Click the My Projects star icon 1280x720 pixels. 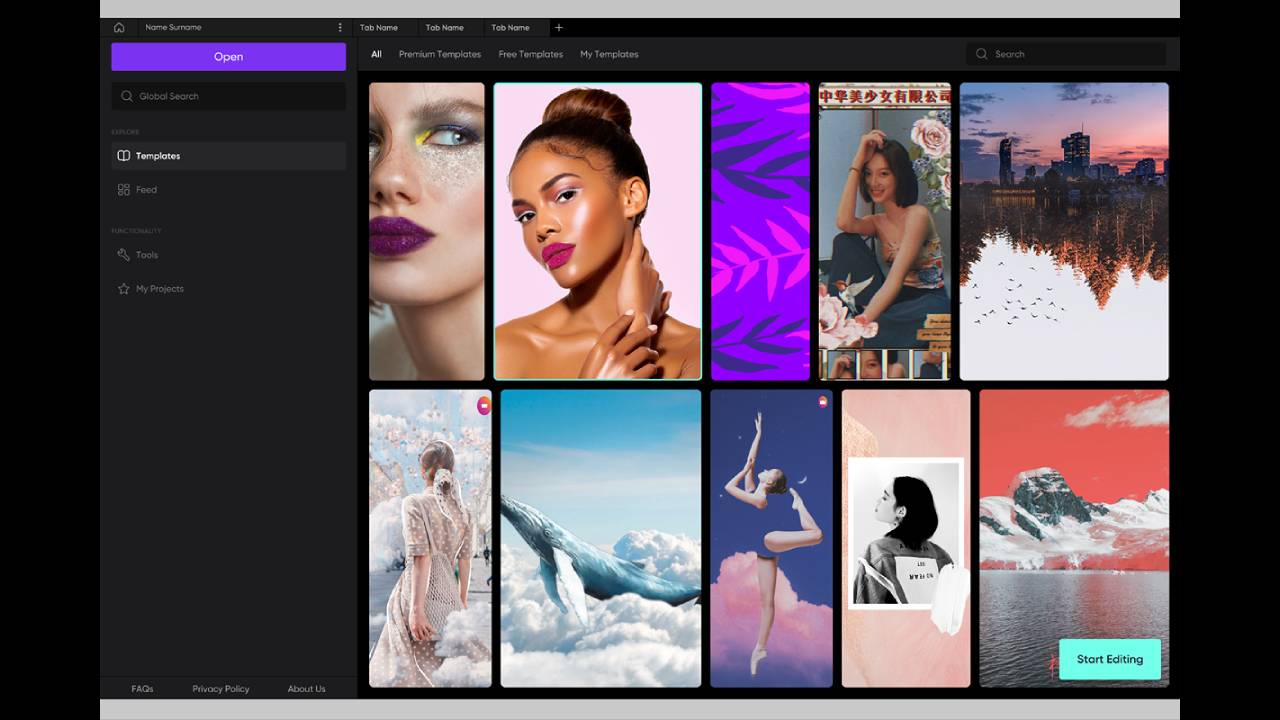(124, 289)
